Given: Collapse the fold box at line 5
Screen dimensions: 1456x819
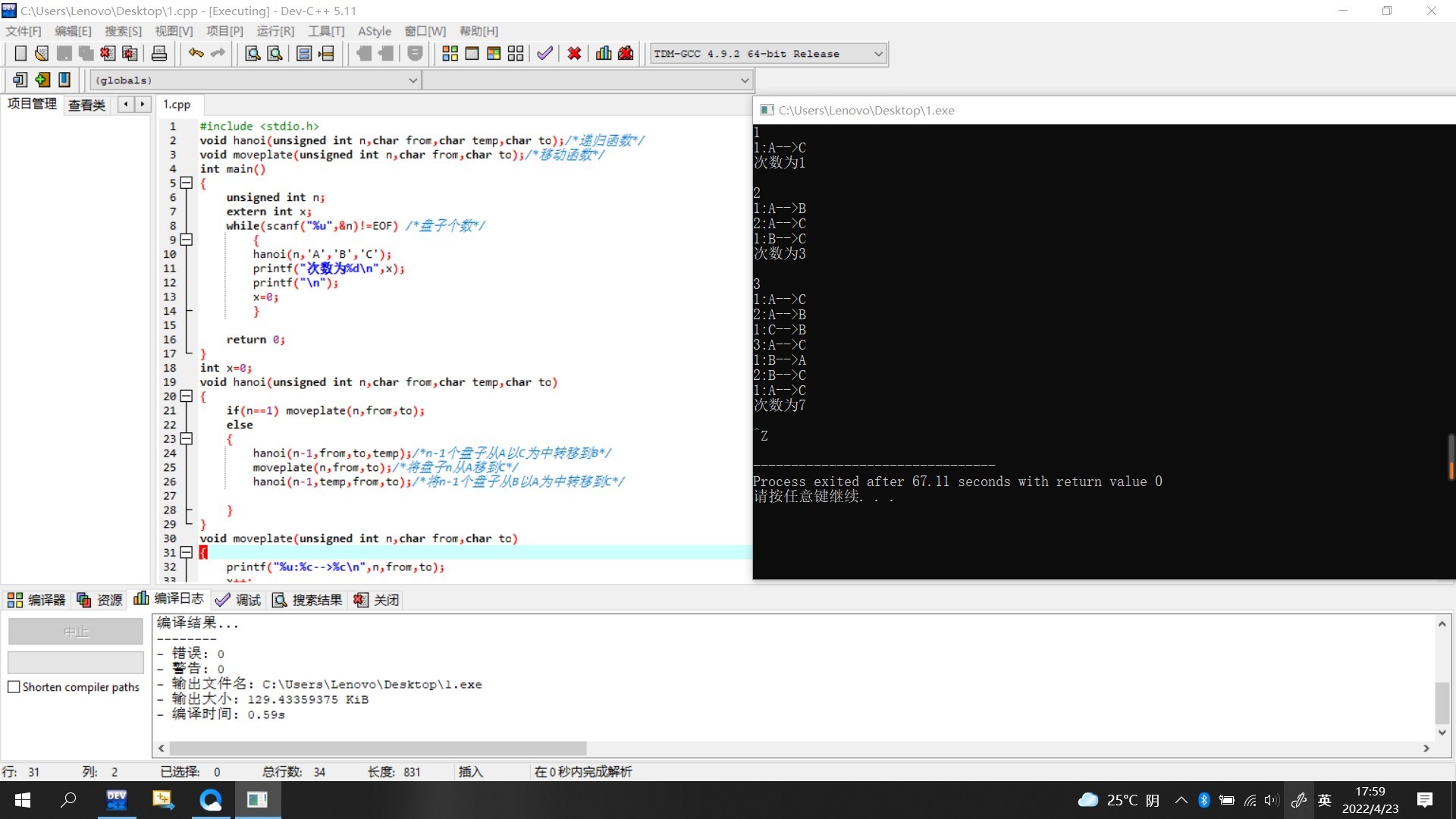Looking at the screenshot, I should (187, 184).
